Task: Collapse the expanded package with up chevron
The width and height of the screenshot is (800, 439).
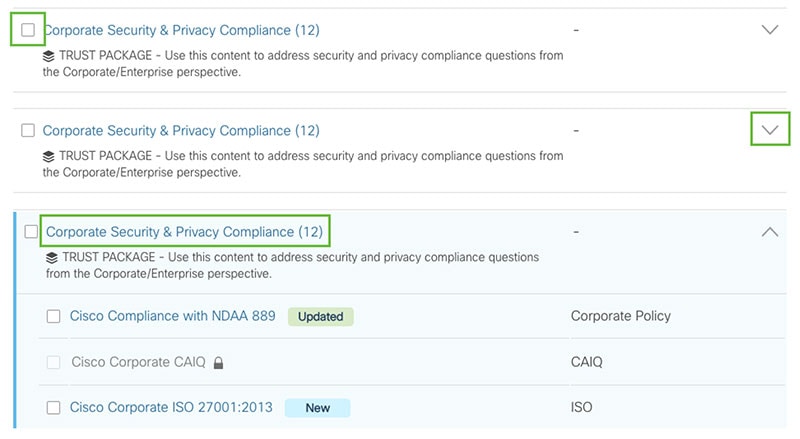Action: pyautogui.click(x=770, y=232)
